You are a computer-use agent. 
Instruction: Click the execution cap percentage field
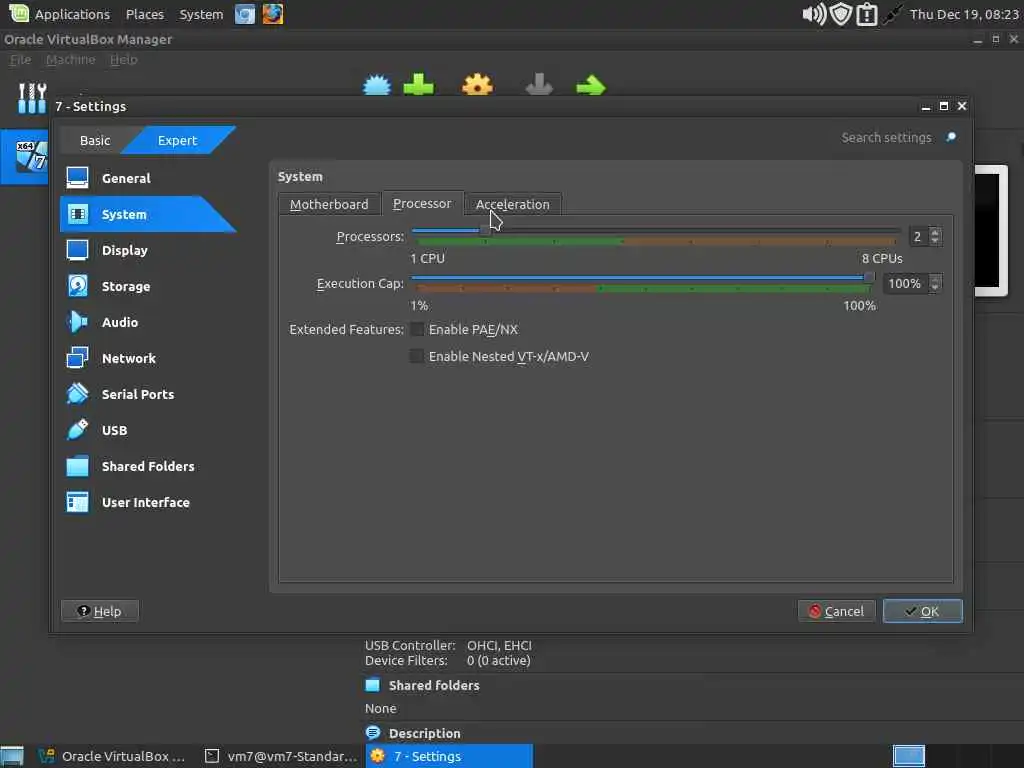coord(905,283)
